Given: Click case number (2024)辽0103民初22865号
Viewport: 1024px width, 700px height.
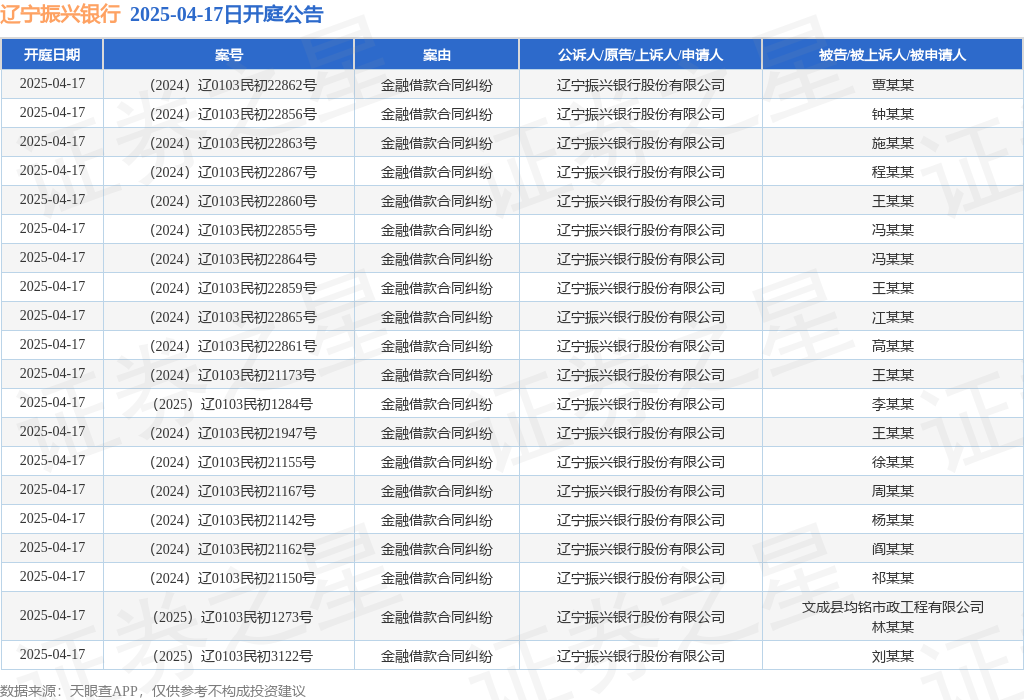Looking at the screenshot, I should [x=233, y=317].
